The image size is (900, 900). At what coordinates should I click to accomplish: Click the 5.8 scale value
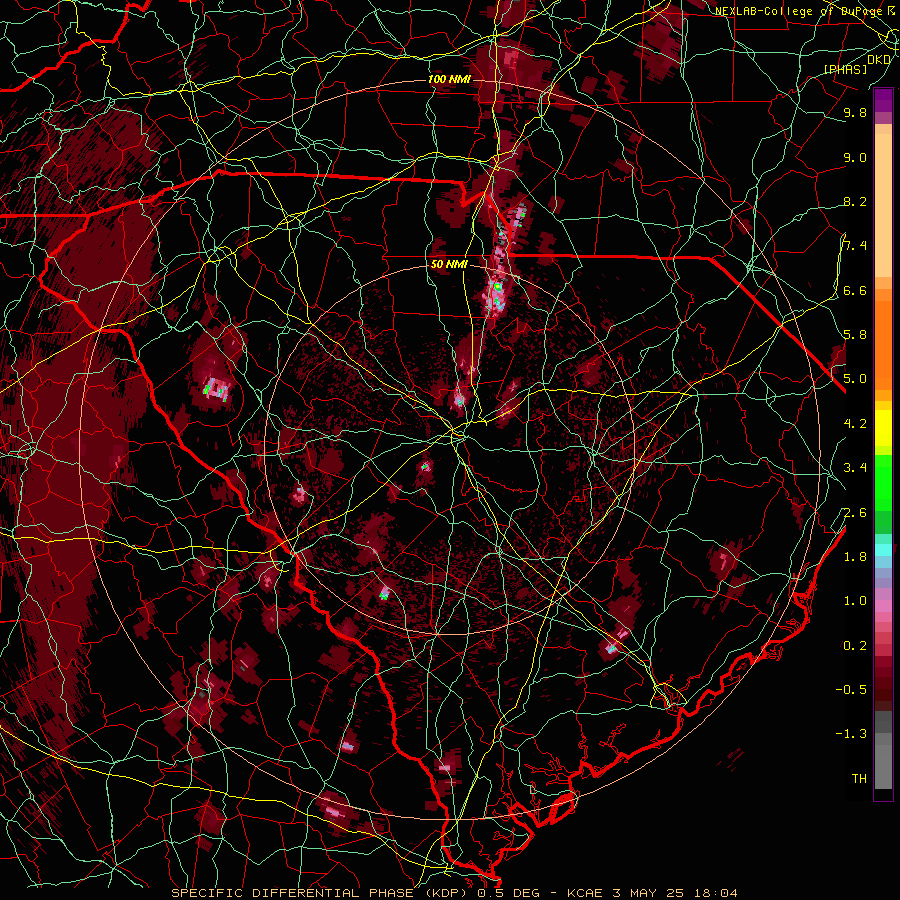point(855,335)
